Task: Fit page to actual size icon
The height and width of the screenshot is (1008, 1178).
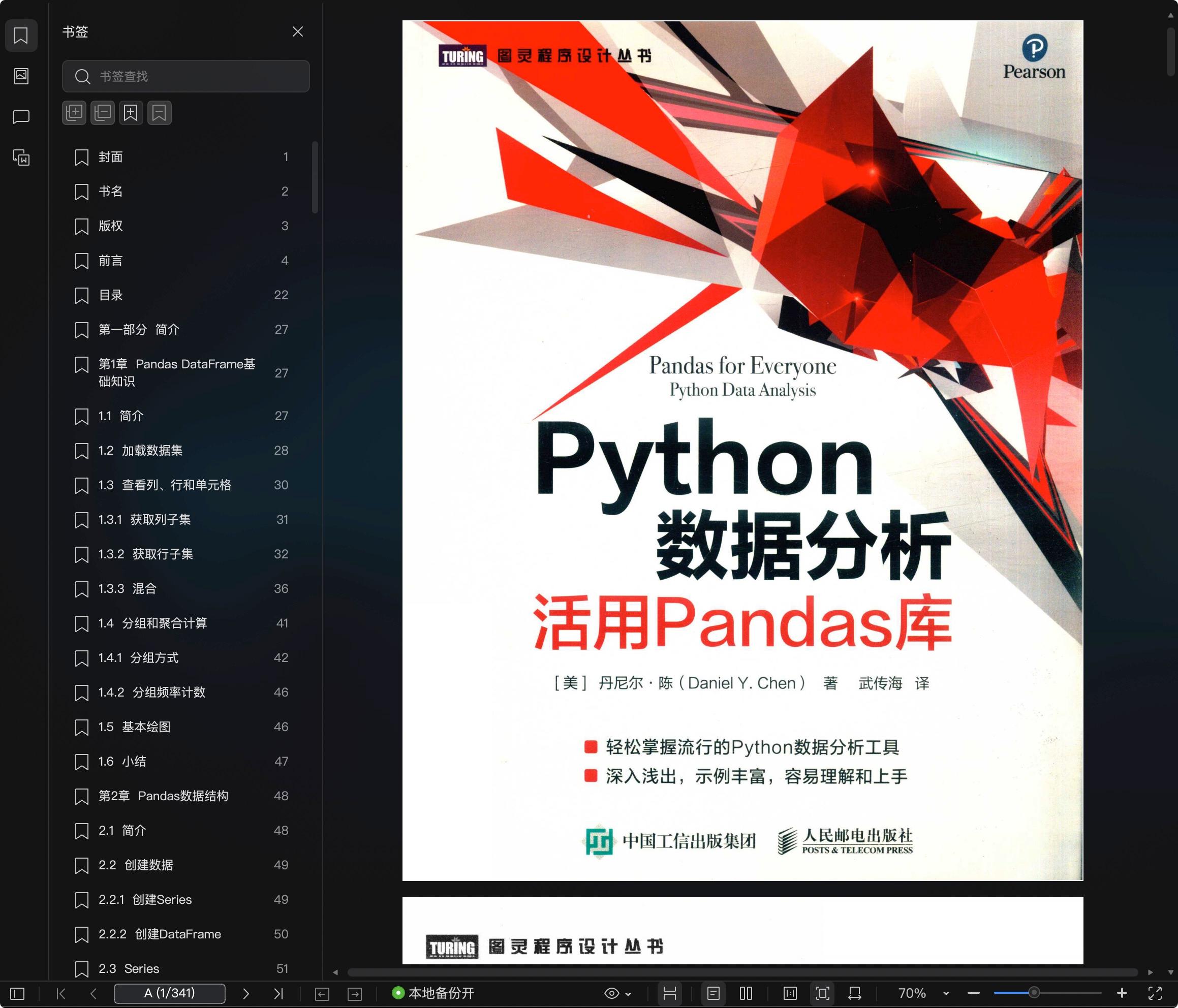Action: click(x=790, y=993)
